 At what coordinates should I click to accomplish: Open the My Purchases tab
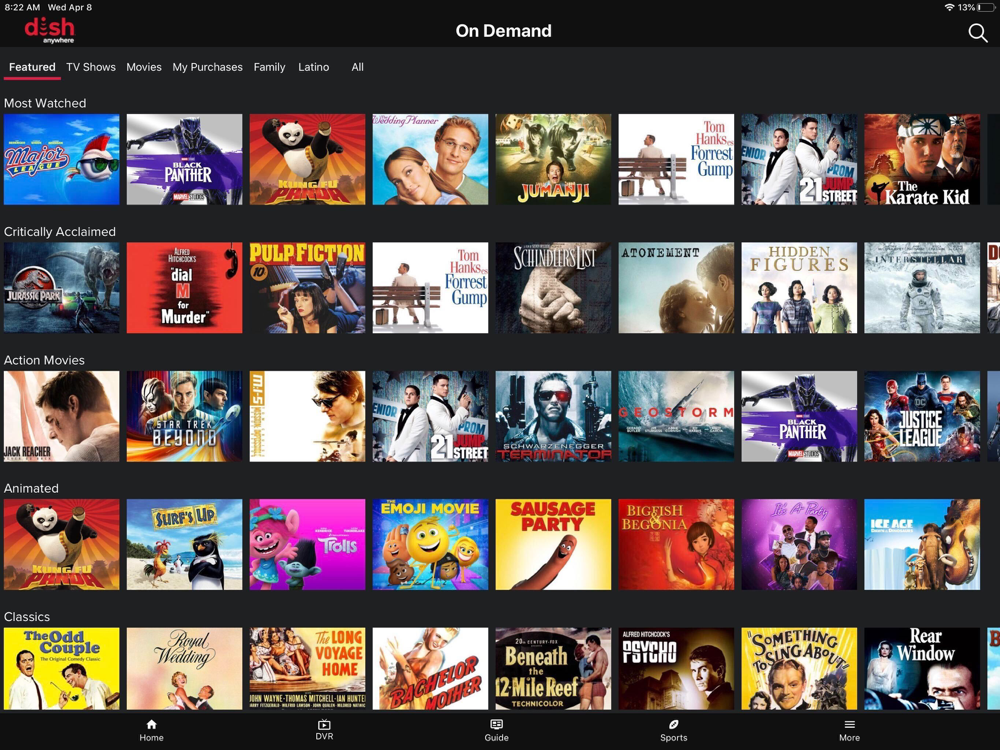[207, 67]
